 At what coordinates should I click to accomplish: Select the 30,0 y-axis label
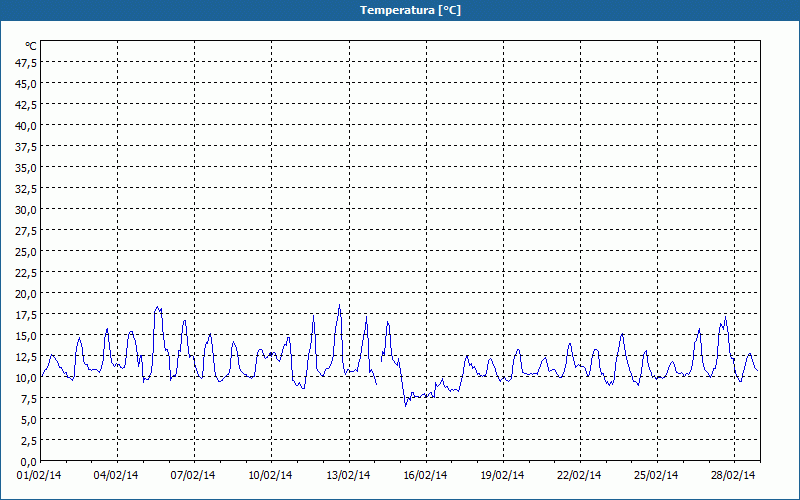point(27,210)
